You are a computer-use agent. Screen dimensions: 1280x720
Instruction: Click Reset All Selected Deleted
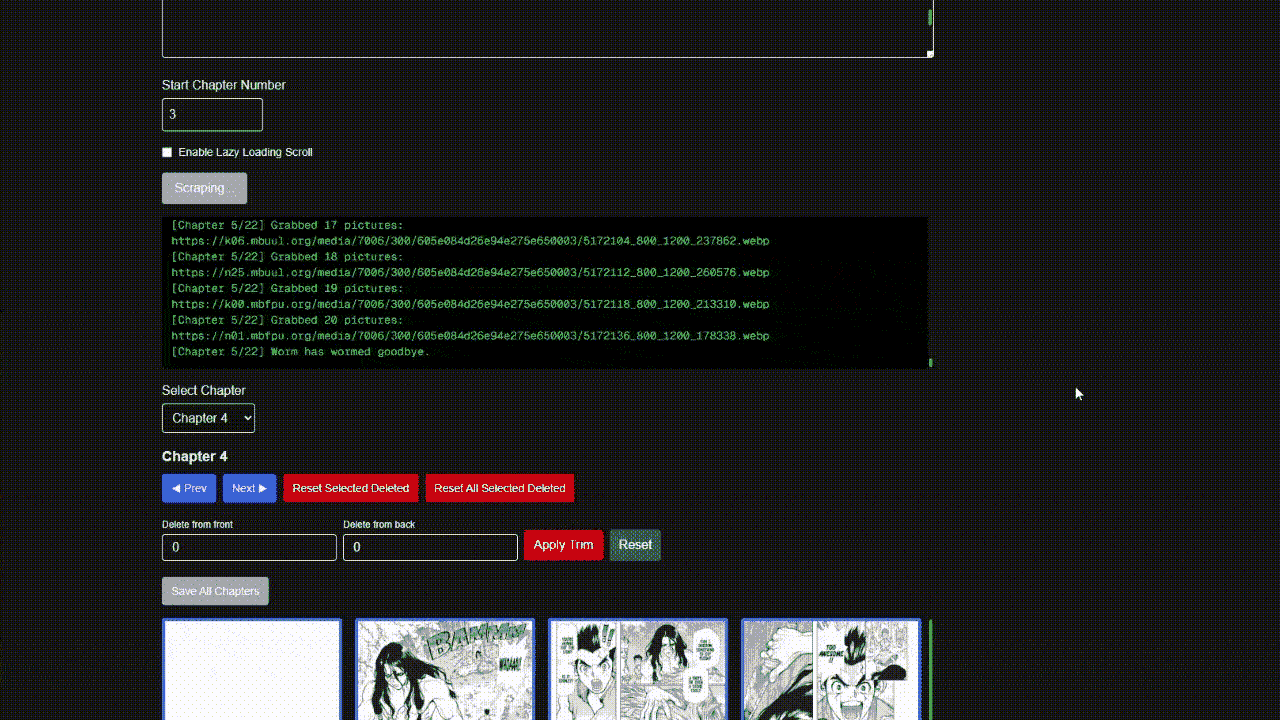click(x=499, y=488)
